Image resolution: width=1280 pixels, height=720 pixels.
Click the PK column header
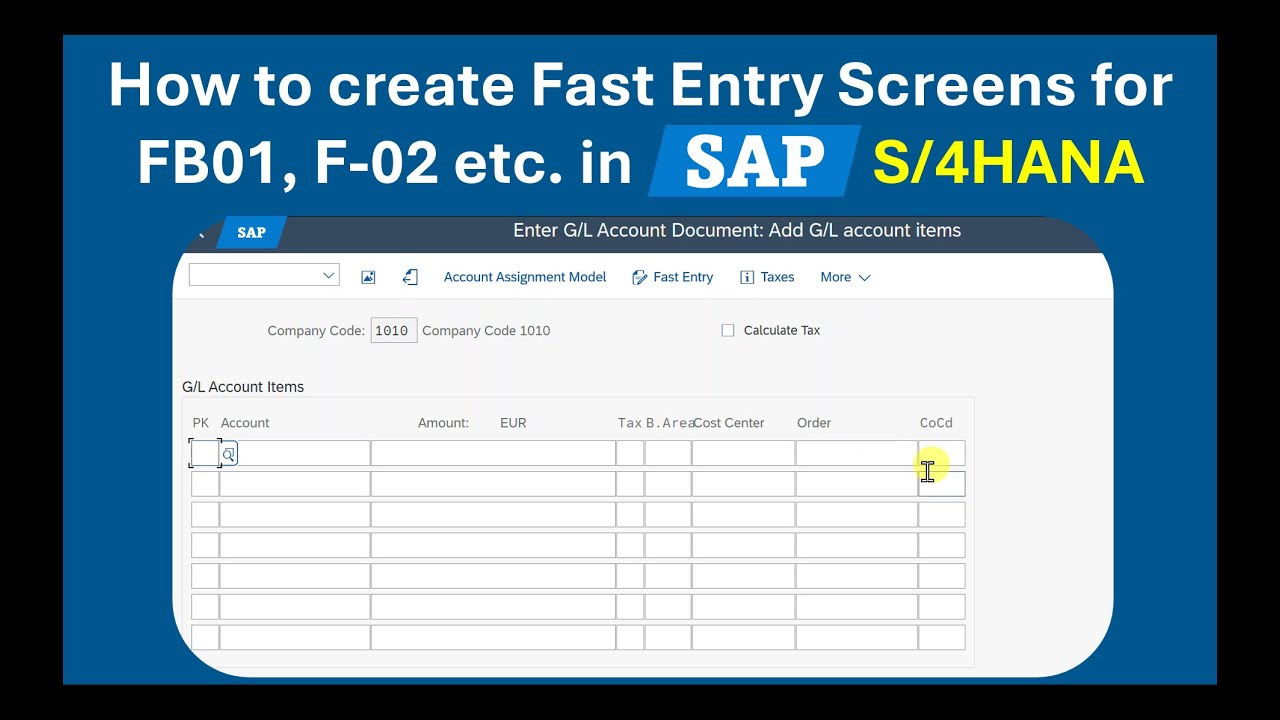click(201, 423)
